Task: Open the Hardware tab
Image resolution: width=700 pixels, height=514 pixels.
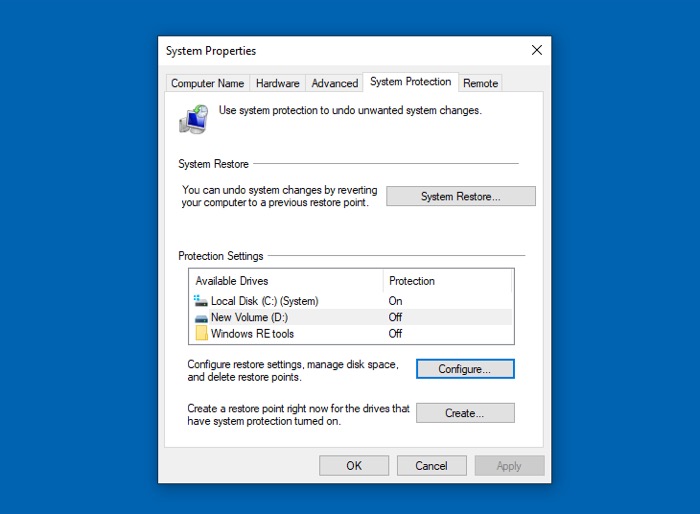Action: click(x=277, y=84)
